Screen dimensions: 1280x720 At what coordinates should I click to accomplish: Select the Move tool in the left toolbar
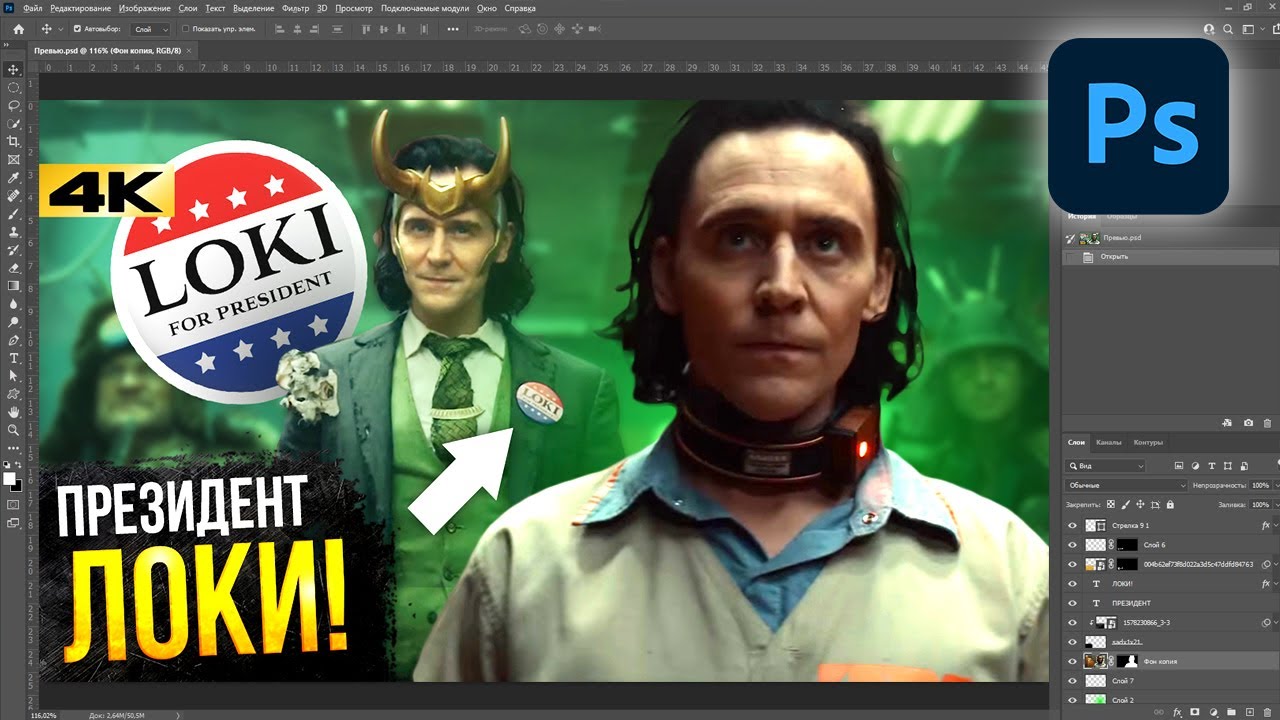14,69
